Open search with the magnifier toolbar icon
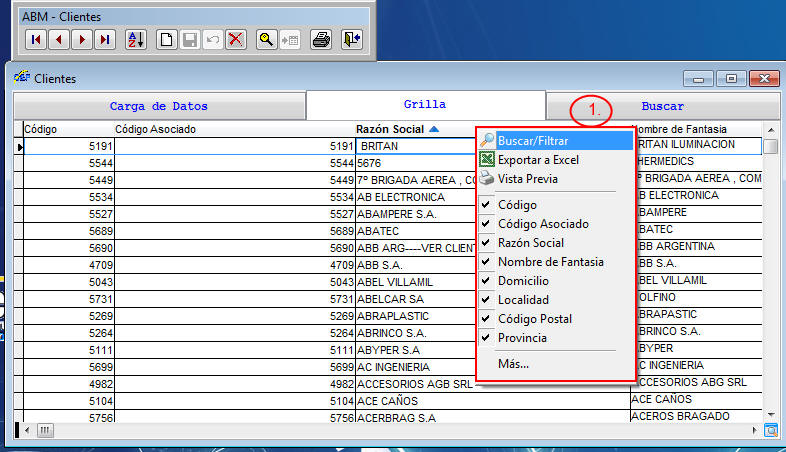Image resolution: width=786 pixels, height=452 pixels. click(x=266, y=40)
